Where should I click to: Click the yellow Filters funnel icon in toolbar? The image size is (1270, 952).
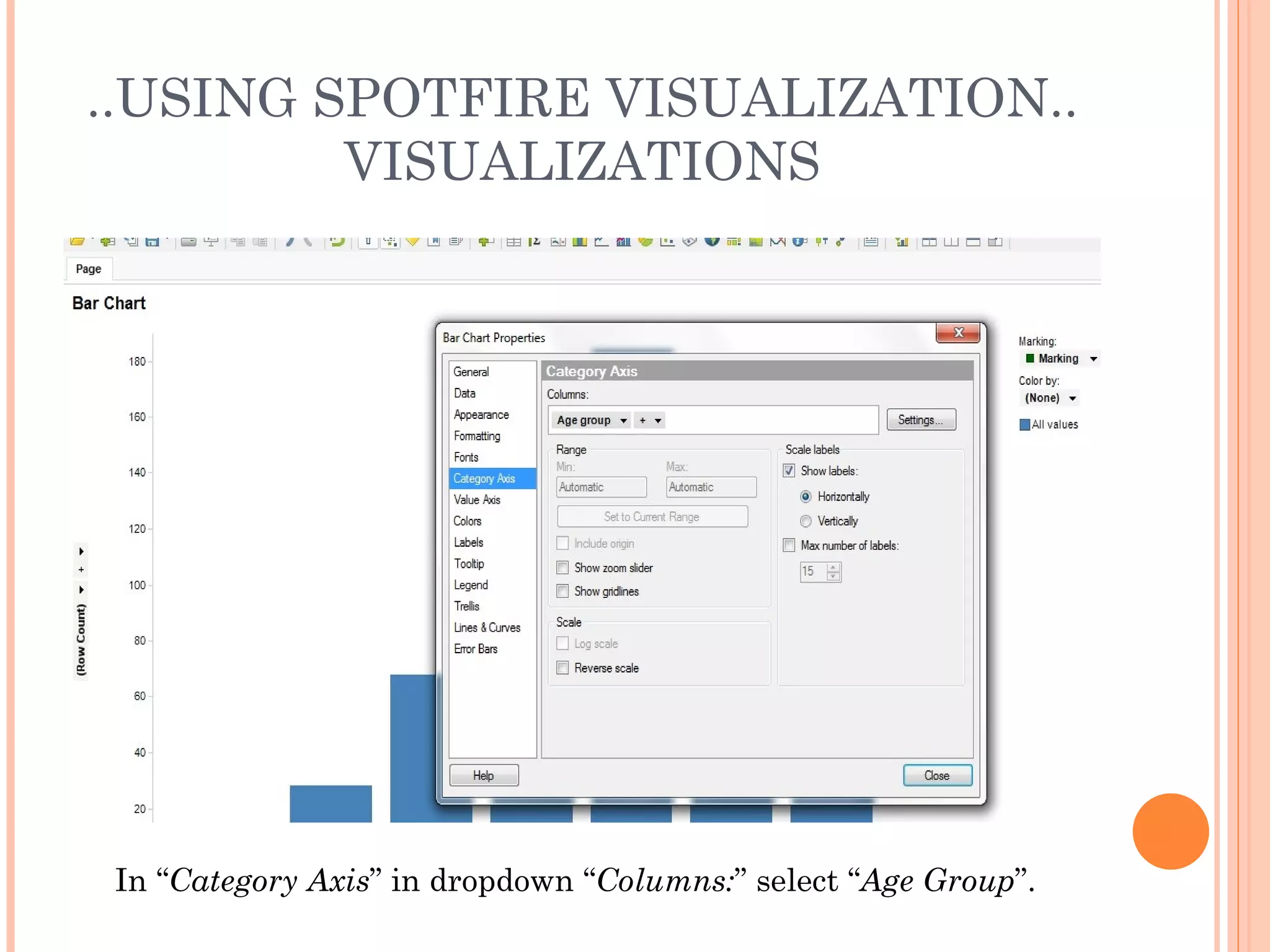412,241
